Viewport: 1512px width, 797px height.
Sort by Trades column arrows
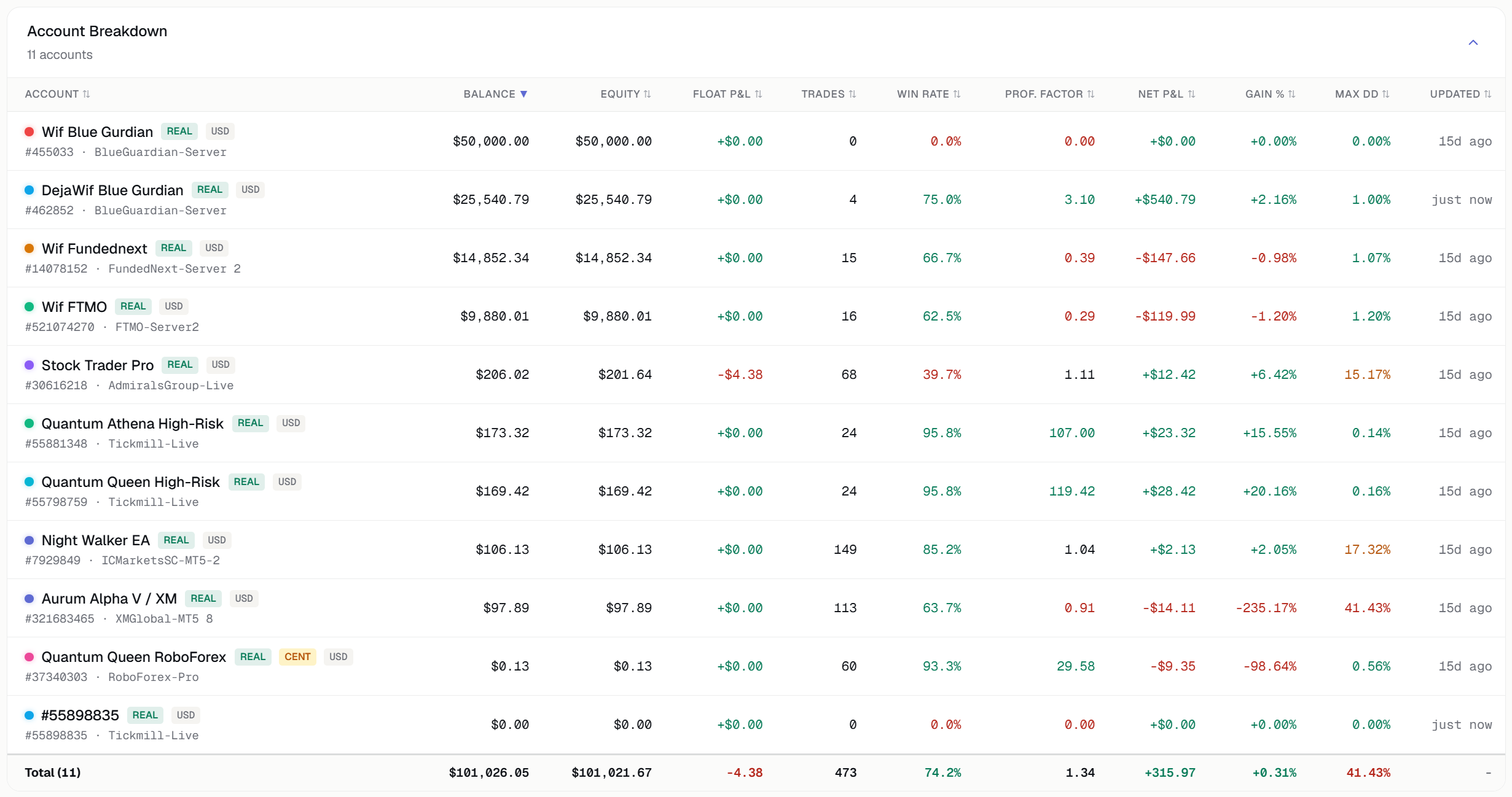(x=852, y=94)
